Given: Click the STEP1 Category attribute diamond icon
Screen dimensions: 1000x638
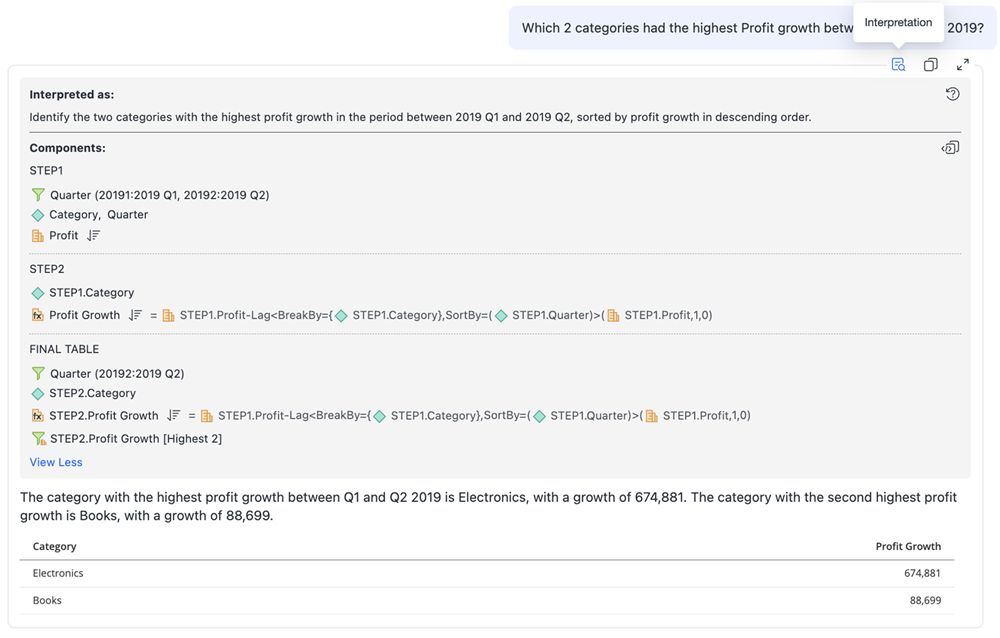Looking at the screenshot, I should [38, 215].
